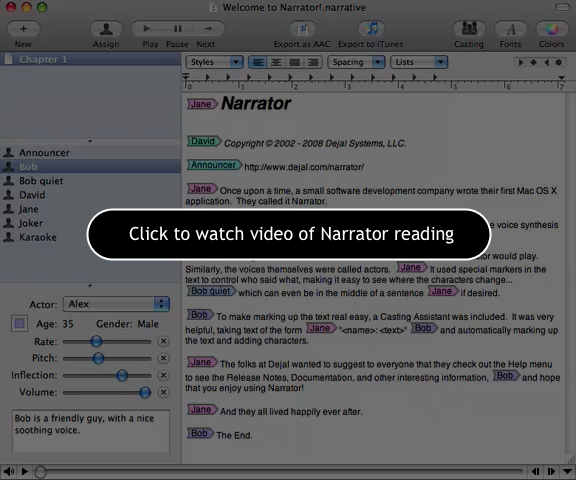Click the left tab stop icon in ruler bar
The image size is (576, 480).
(521, 62)
